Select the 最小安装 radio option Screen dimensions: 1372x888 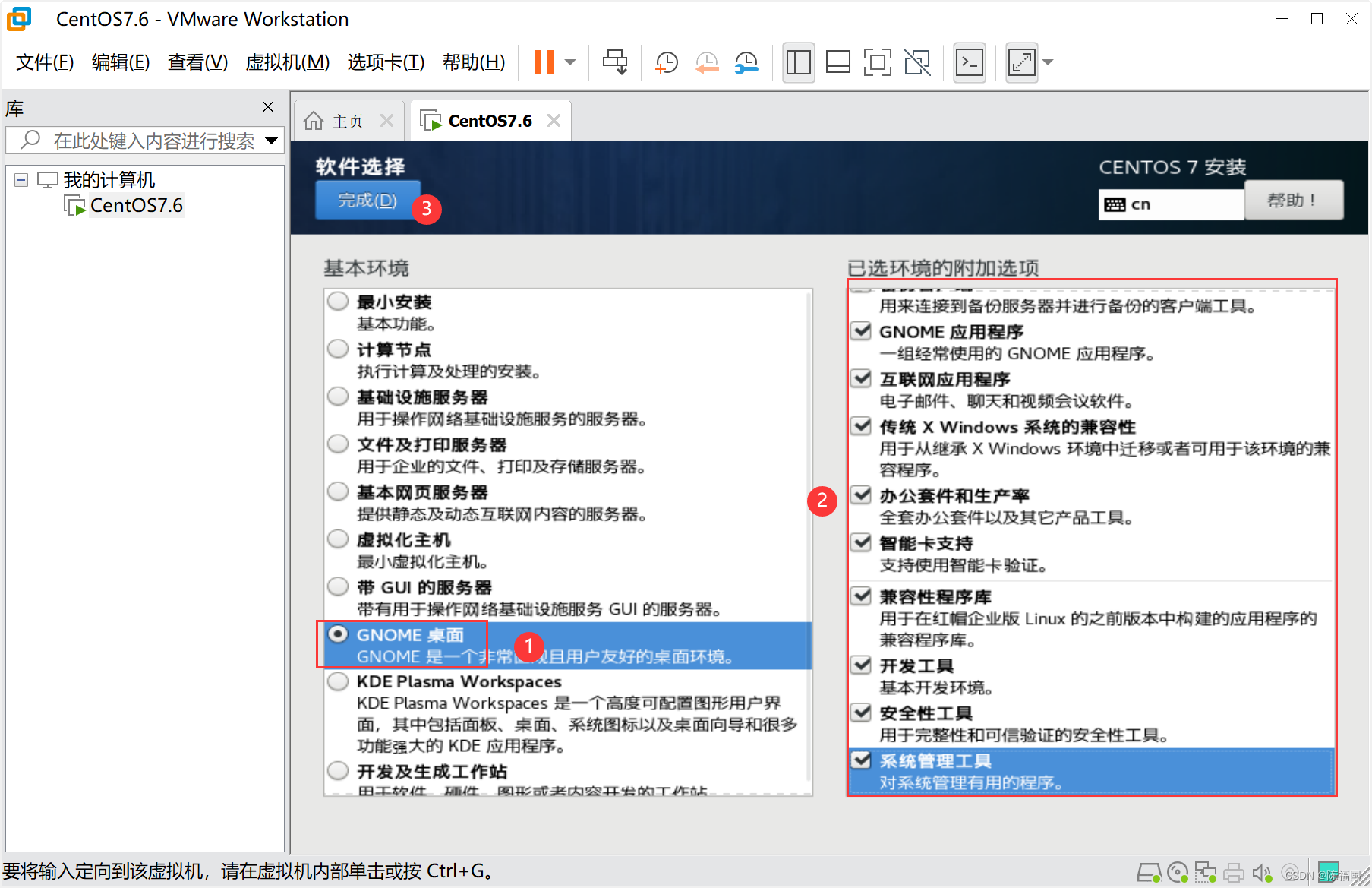(338, 302)
